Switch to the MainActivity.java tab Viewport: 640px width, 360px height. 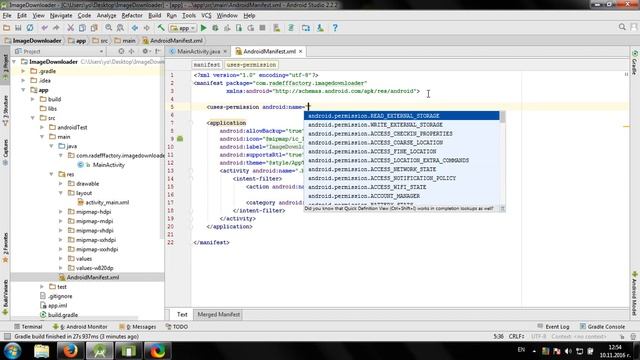pos(198,51)
